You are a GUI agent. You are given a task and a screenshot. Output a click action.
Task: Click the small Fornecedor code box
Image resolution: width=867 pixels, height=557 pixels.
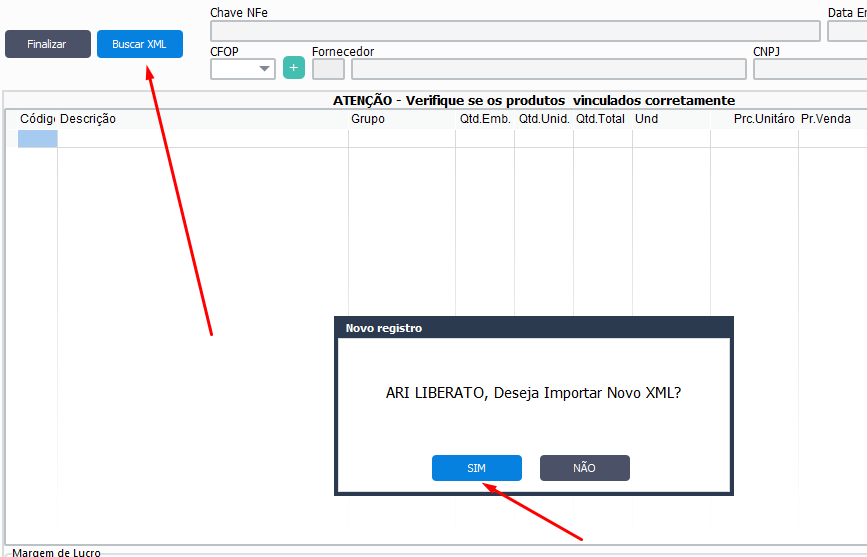(328, 70)
